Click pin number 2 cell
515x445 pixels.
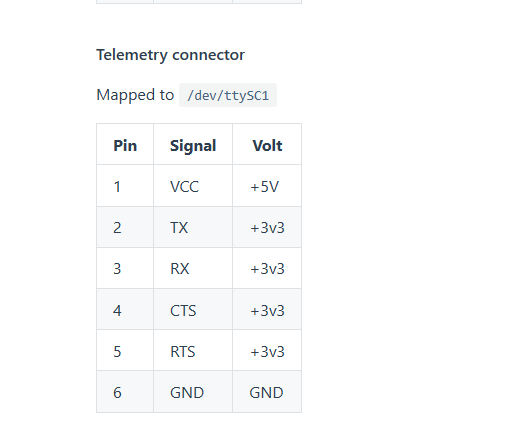click(125, 228)
